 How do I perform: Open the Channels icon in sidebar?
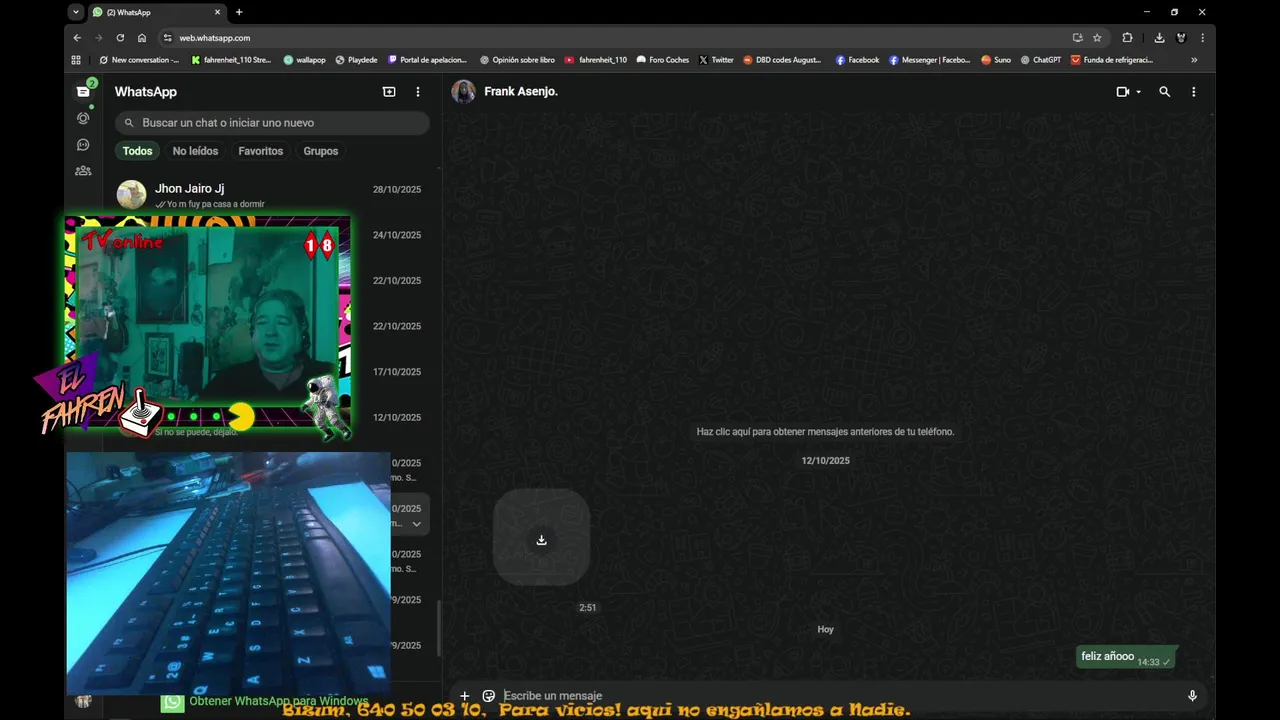click(83, 145)
